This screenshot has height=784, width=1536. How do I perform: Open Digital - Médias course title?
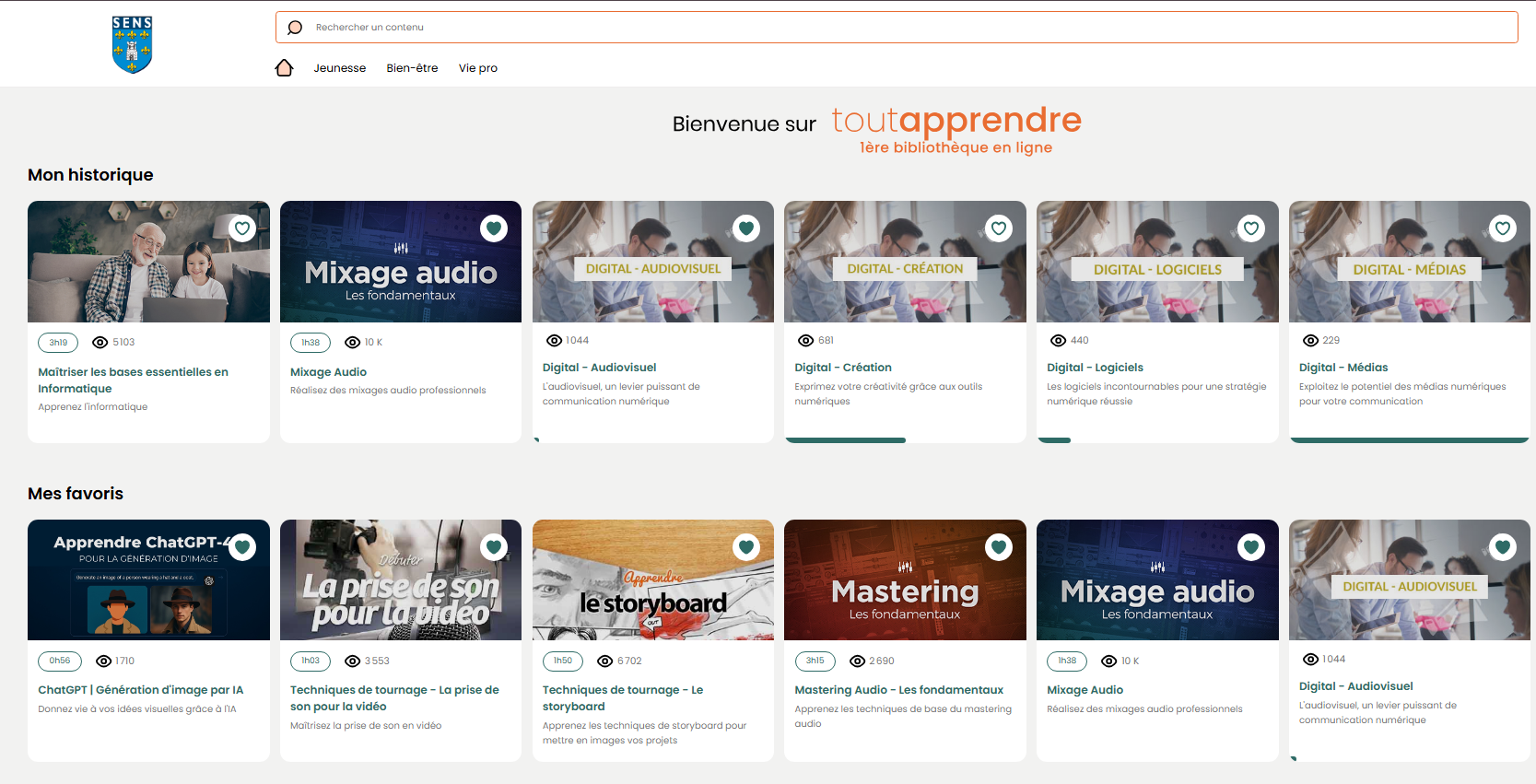(x=1343, y=368)
